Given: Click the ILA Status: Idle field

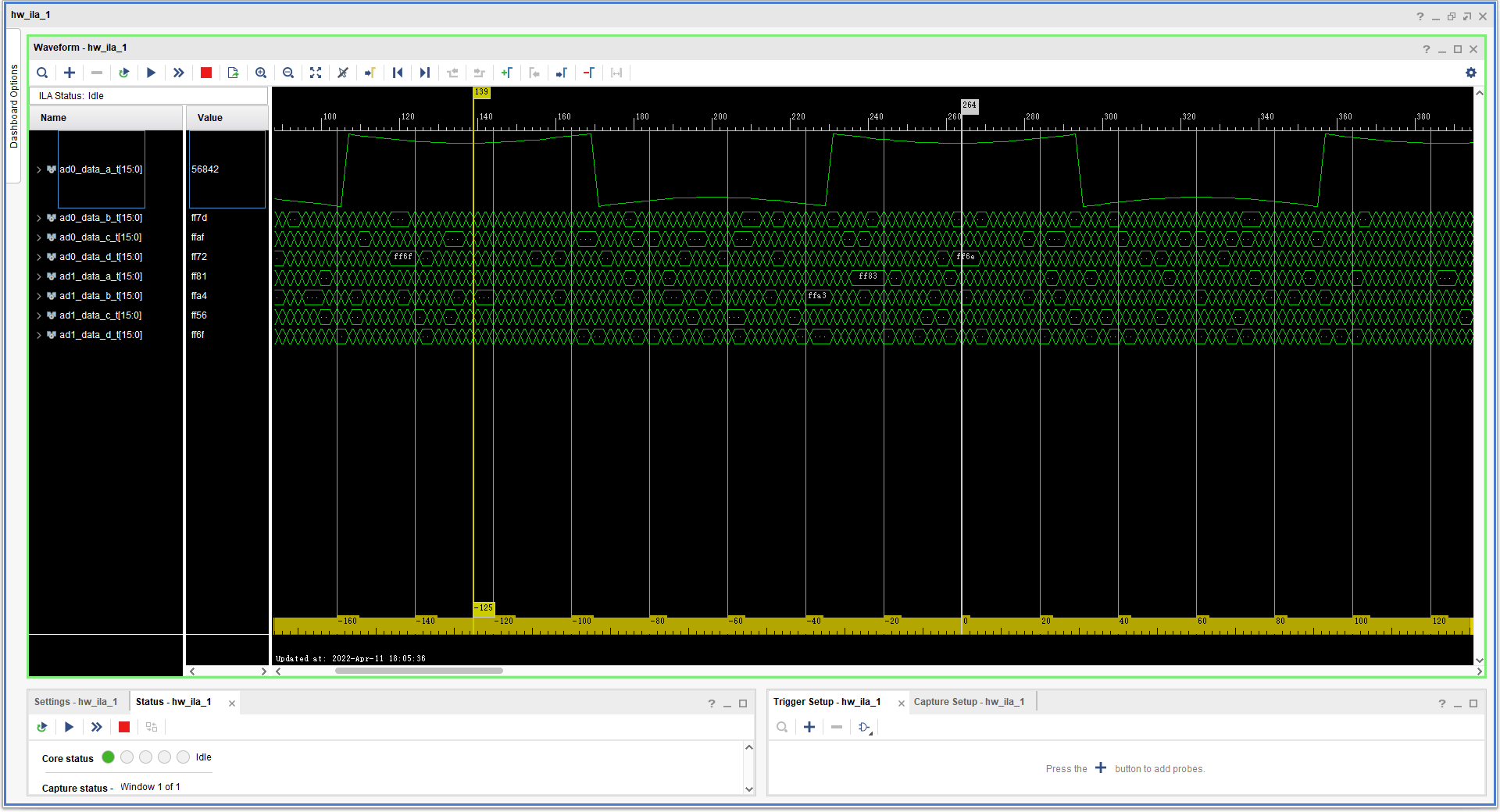Looking at the screenshot, I should (149, 96).
